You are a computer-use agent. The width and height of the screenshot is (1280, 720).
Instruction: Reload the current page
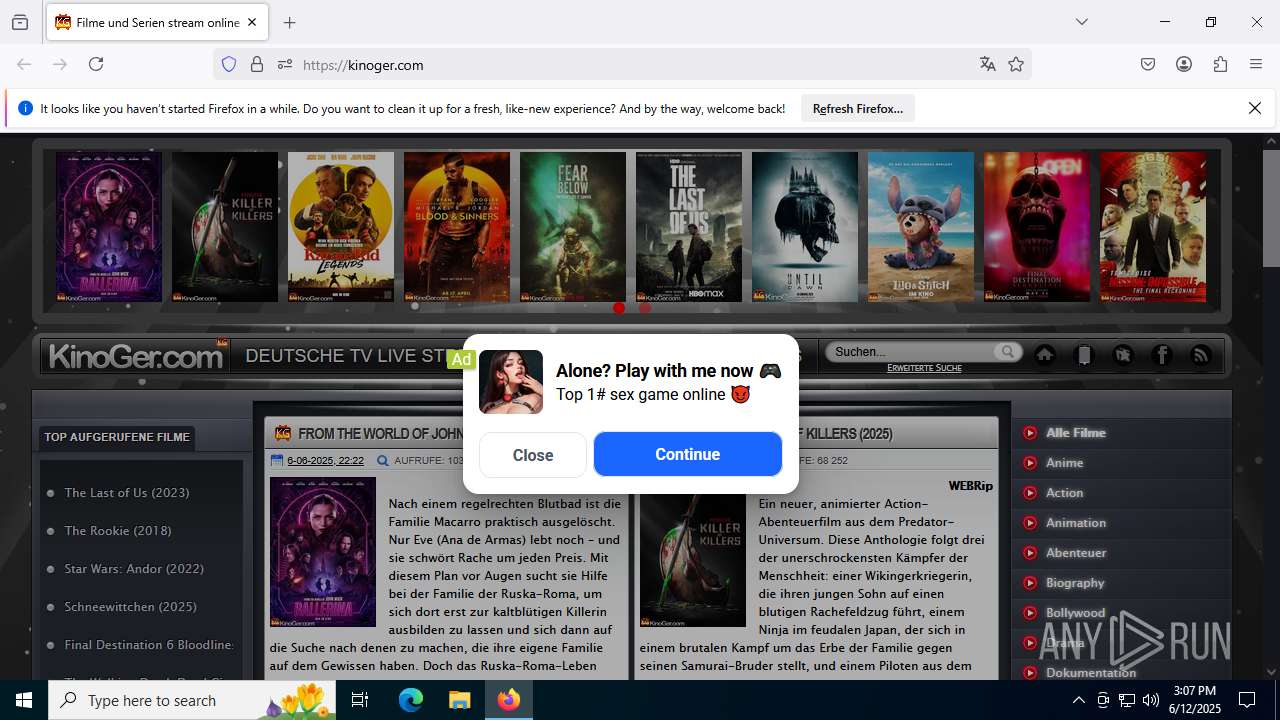click(x=96, y=64)
